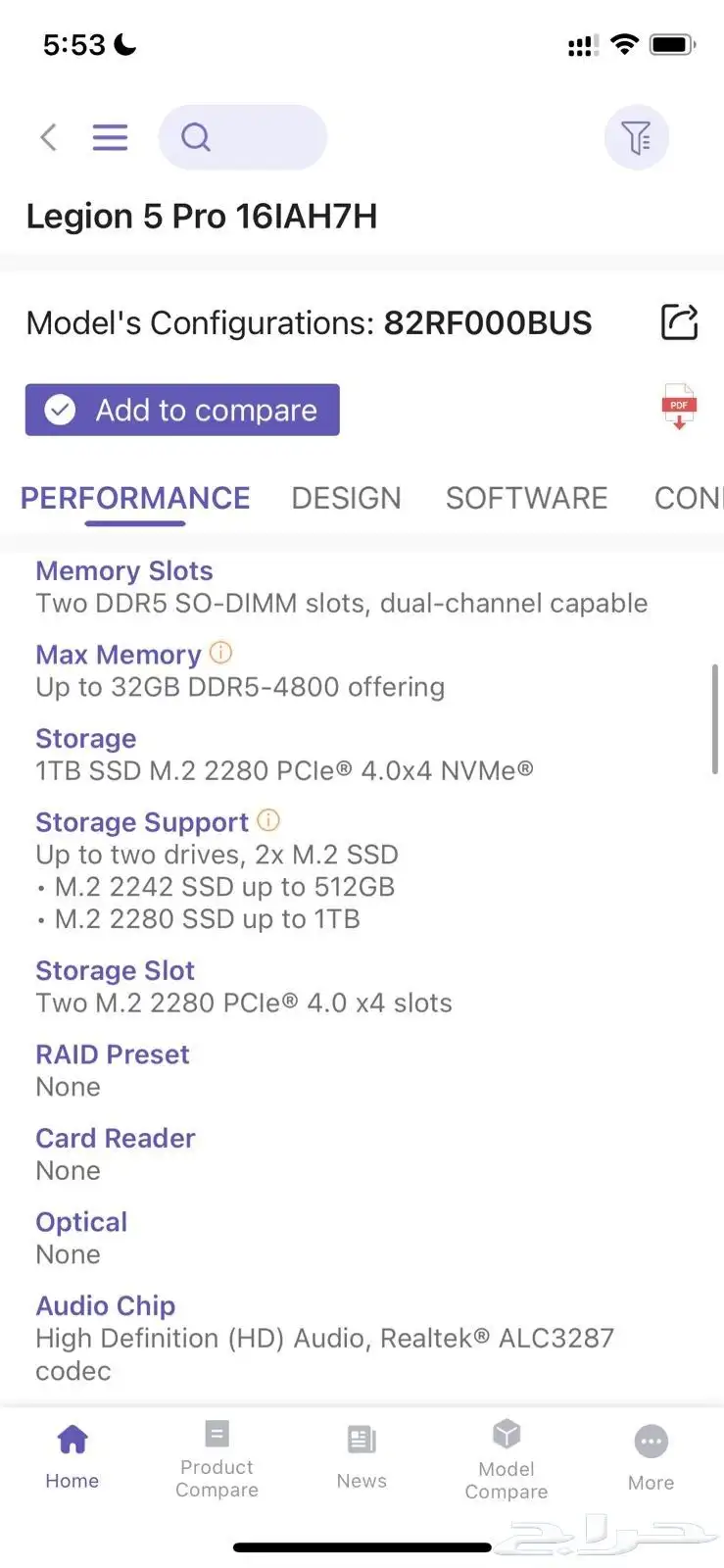This screenshot has width=724, height=1568.
Task: Select the PERFORMANCE tab
Action: coord(135,498)
